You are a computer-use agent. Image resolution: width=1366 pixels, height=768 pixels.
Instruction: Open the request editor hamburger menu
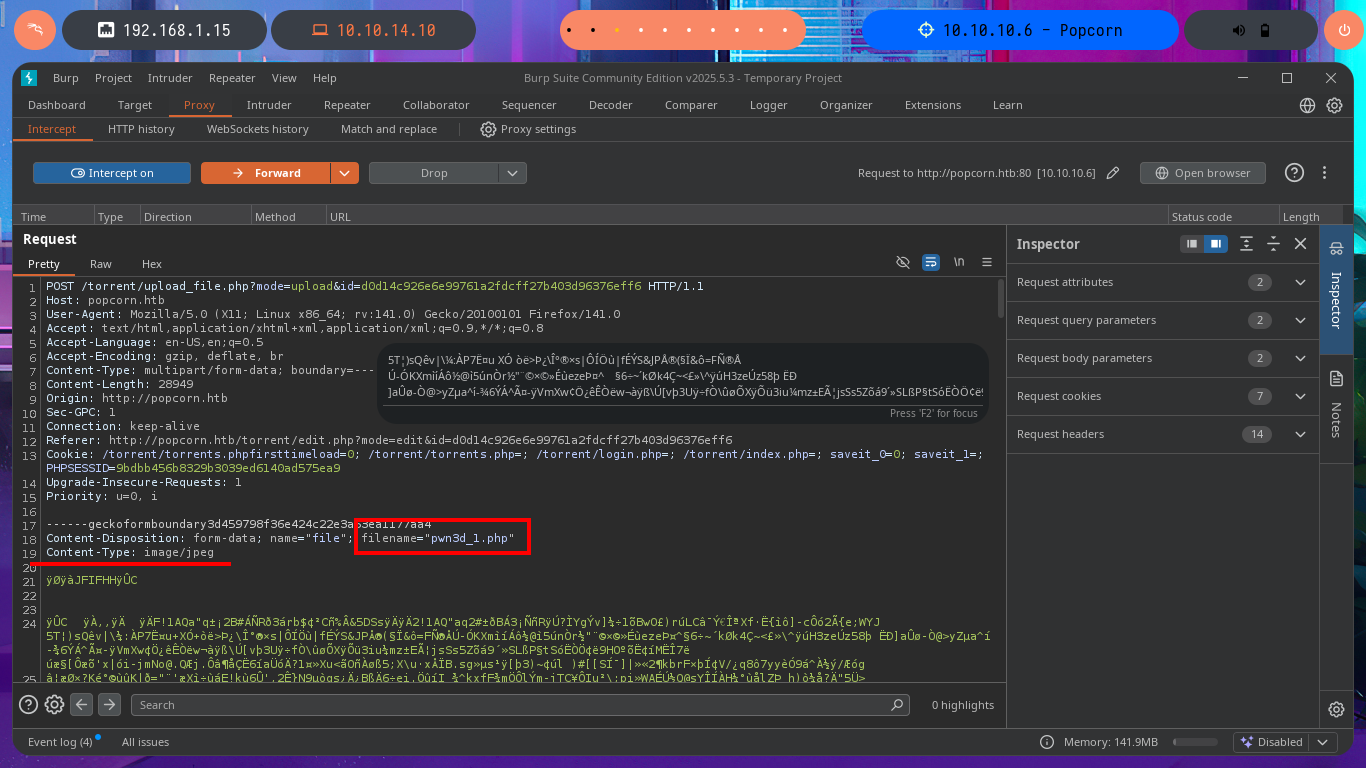(987, 262)
